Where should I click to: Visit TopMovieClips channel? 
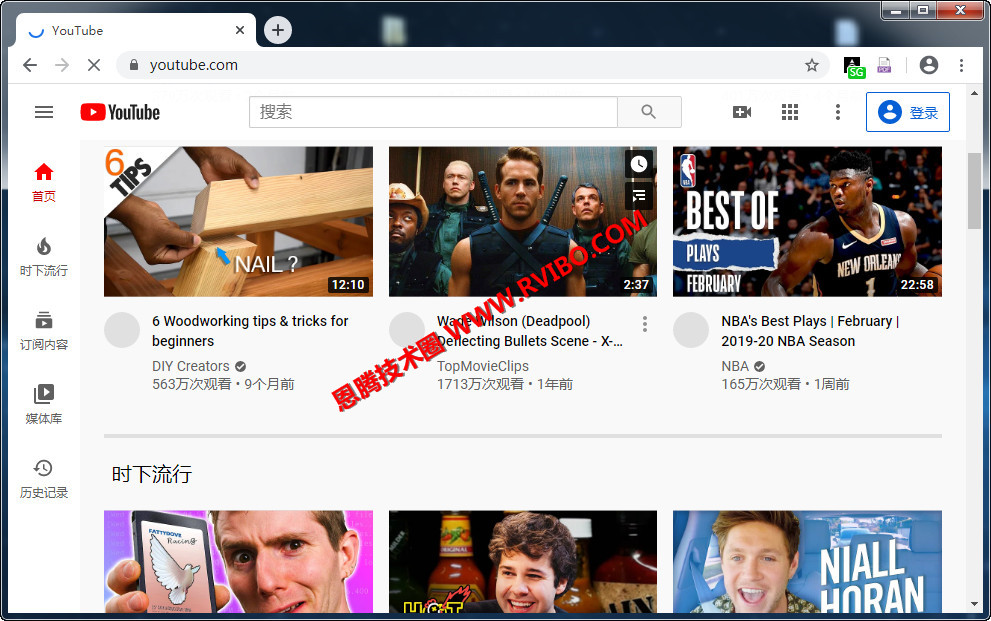(x=483, y=366)
